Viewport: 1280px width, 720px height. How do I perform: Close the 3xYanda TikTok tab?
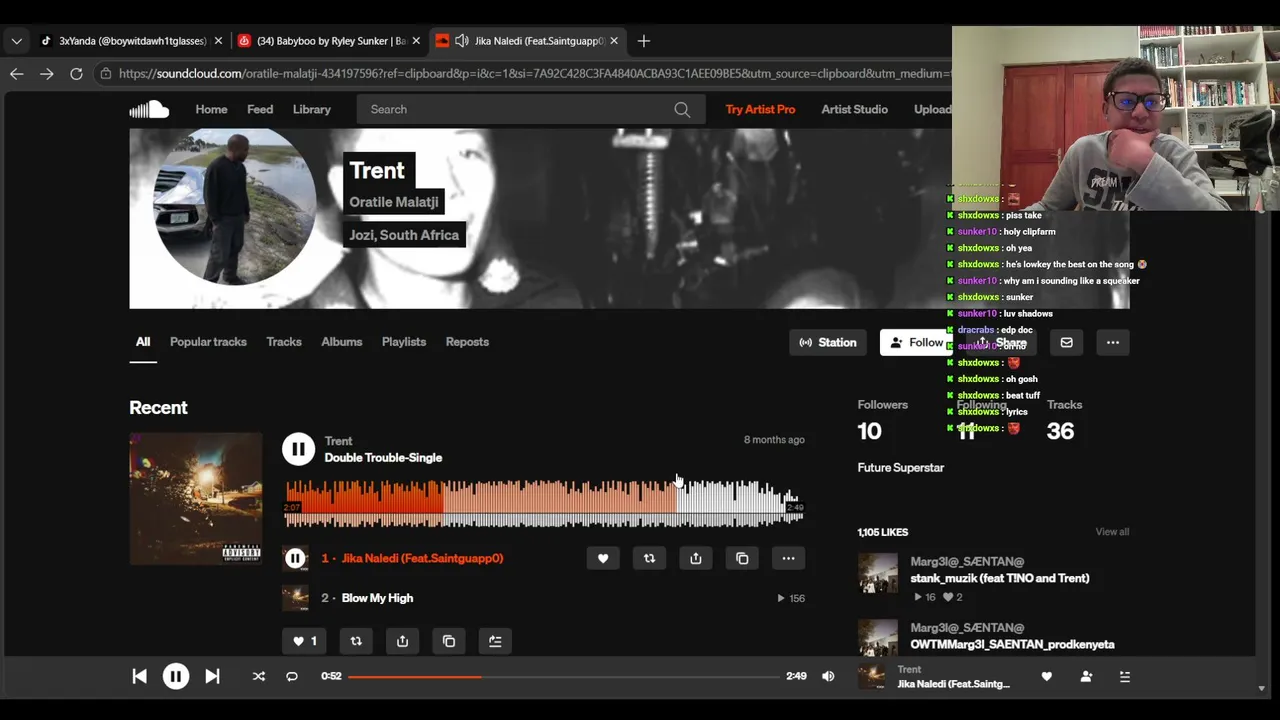coord(218,41)
